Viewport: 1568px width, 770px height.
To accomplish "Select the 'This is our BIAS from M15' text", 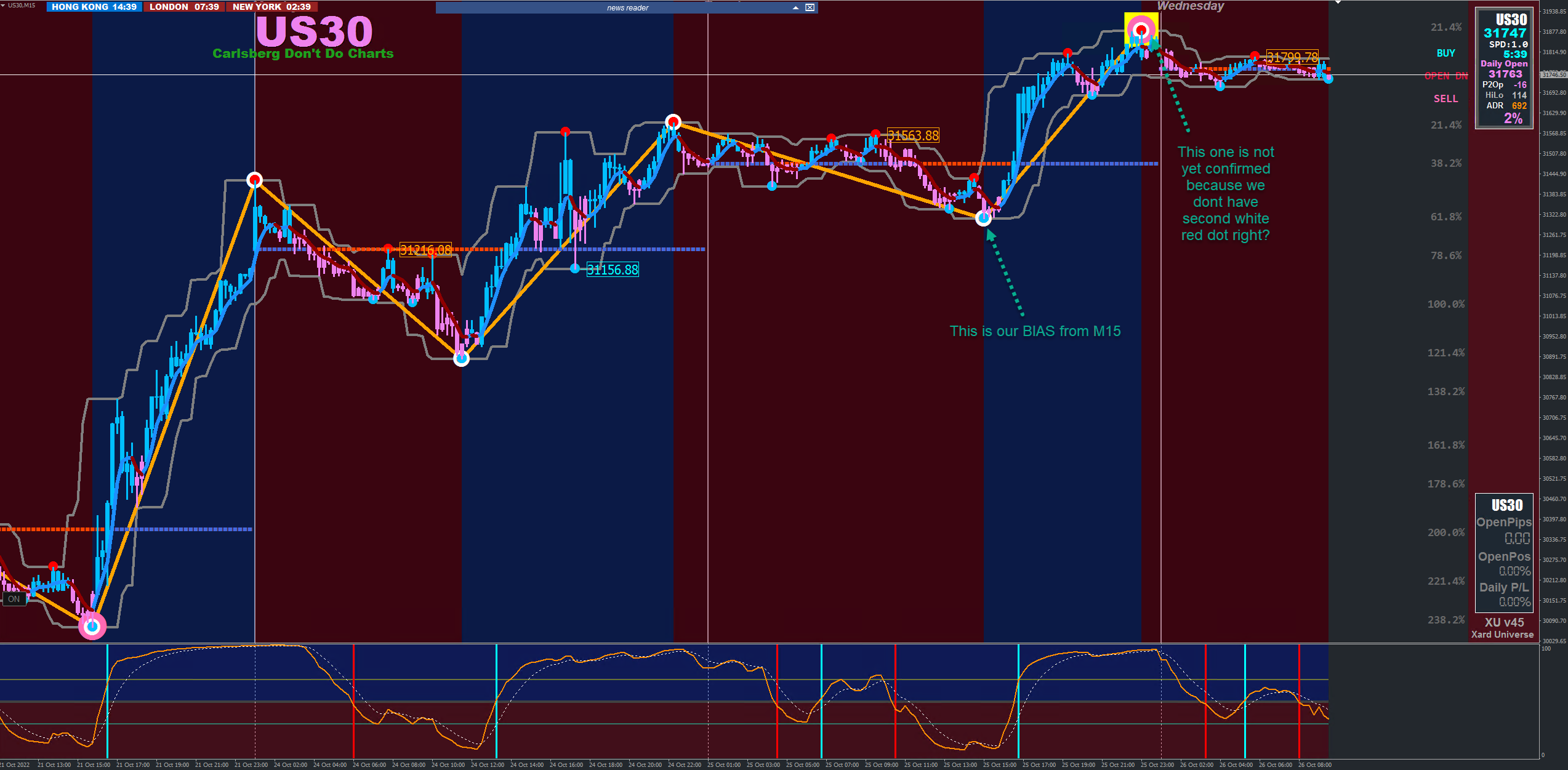I will tap(1035, 331).
